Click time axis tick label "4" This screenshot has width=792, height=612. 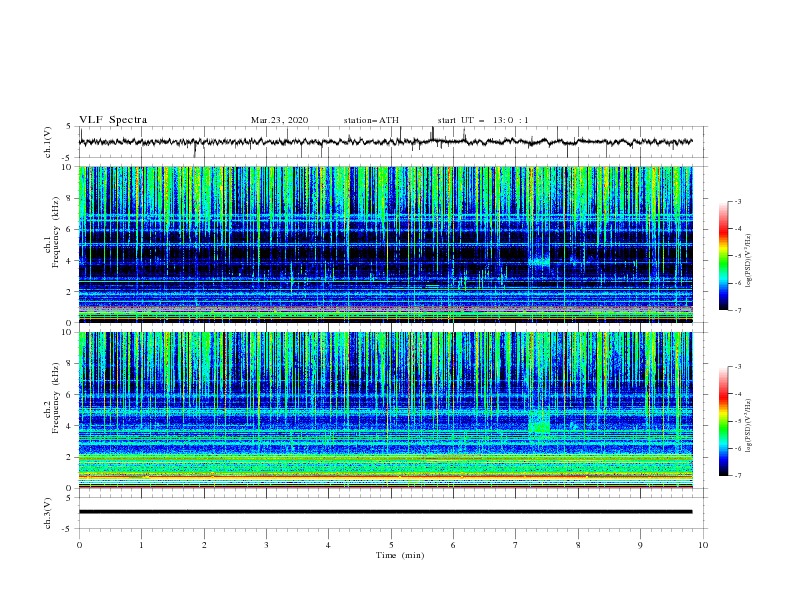[328, 545]
